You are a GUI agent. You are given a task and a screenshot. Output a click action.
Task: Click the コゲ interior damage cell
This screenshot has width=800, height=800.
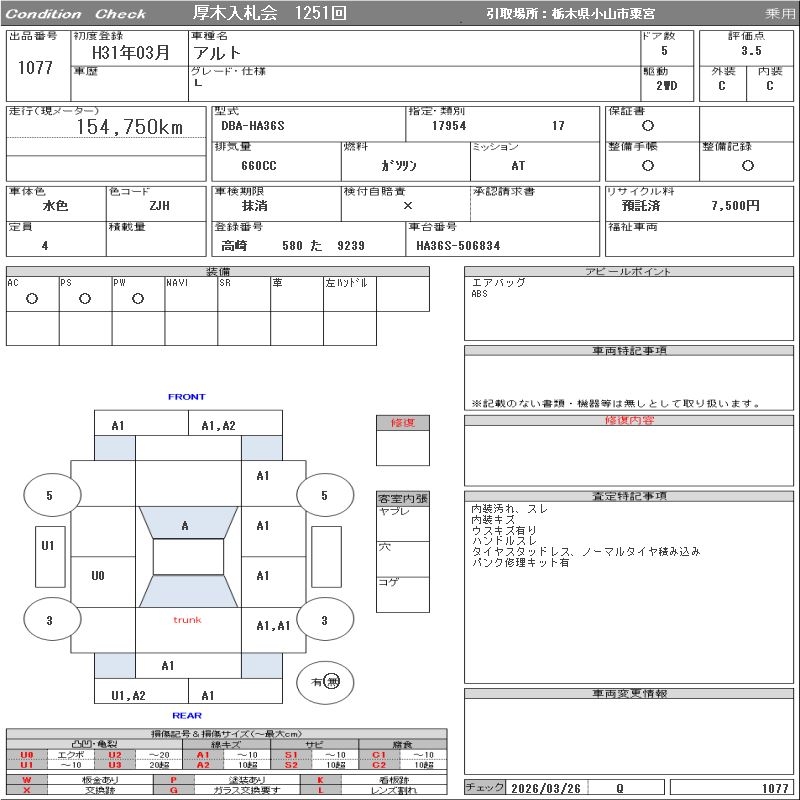(x=403, y=595)
